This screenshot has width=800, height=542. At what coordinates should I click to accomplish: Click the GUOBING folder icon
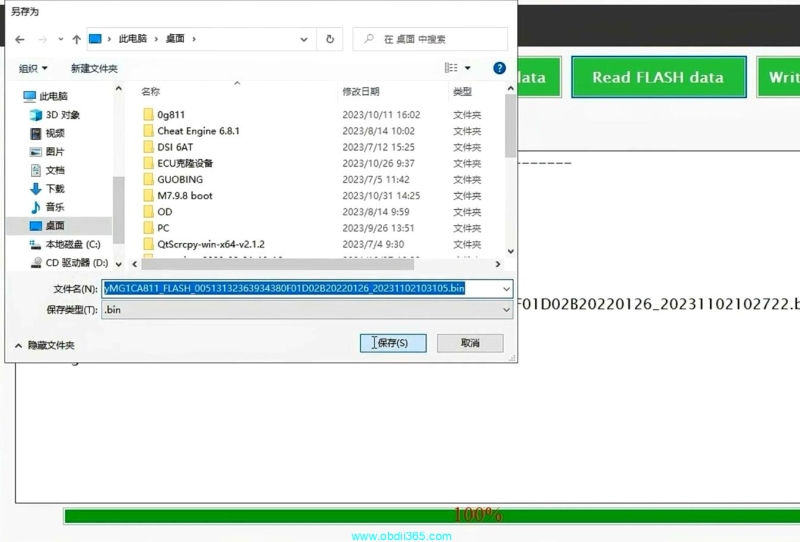(x=148, y=179)
